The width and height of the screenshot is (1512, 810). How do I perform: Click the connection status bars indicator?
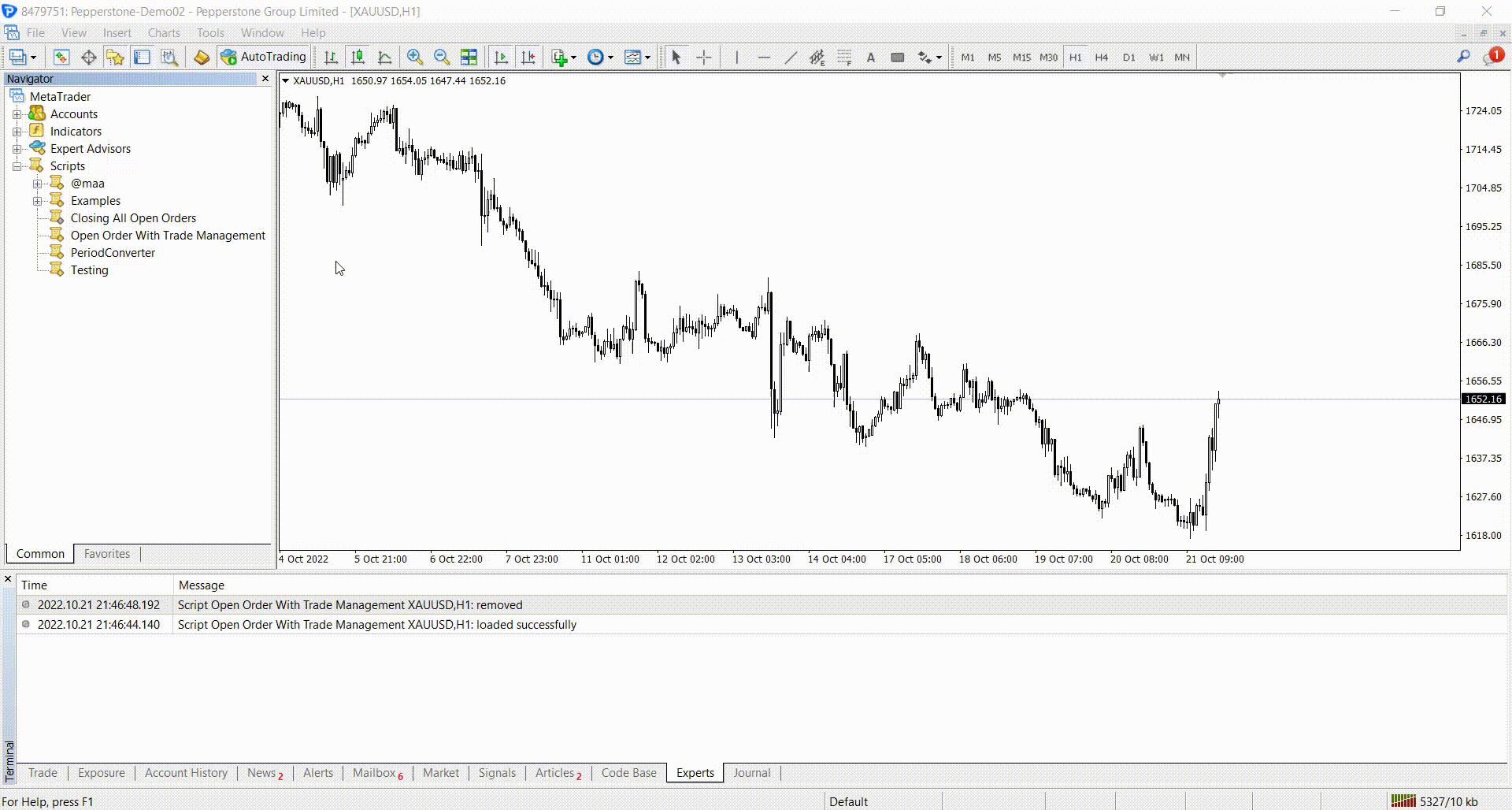click(x=1403, y=801)
